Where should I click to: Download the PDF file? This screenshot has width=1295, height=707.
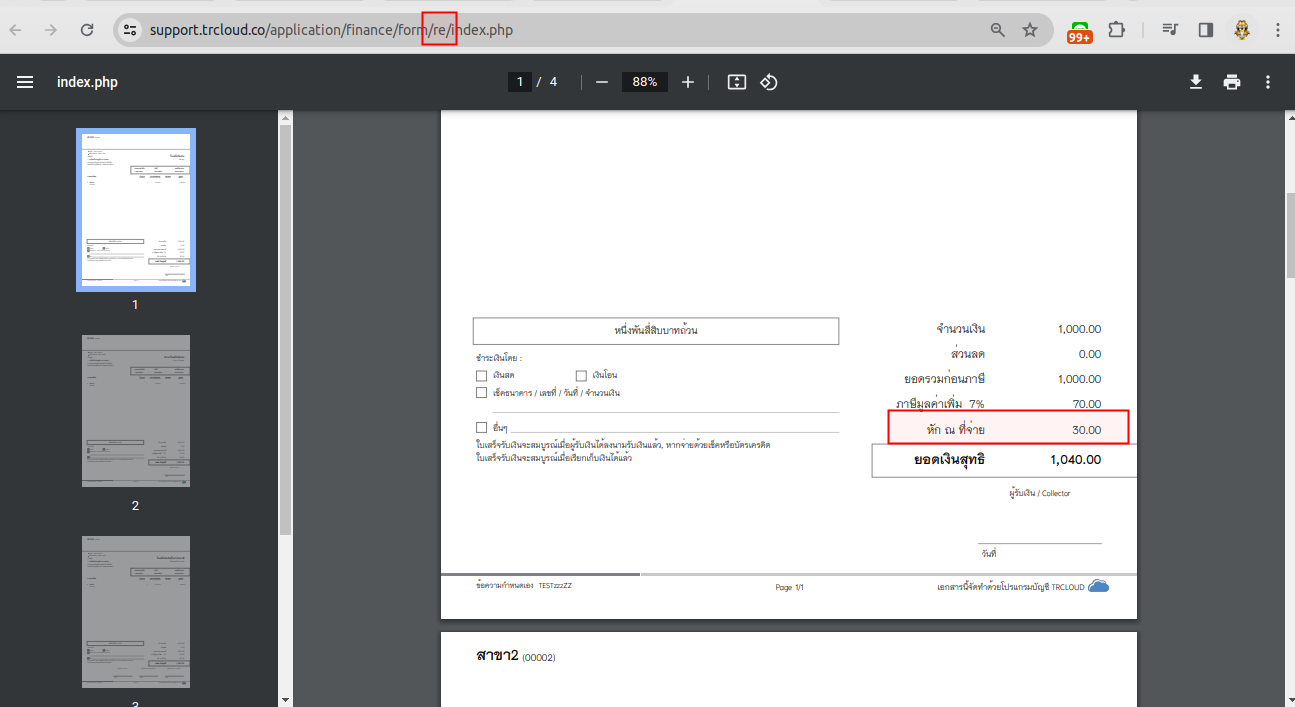(1196, 82)
